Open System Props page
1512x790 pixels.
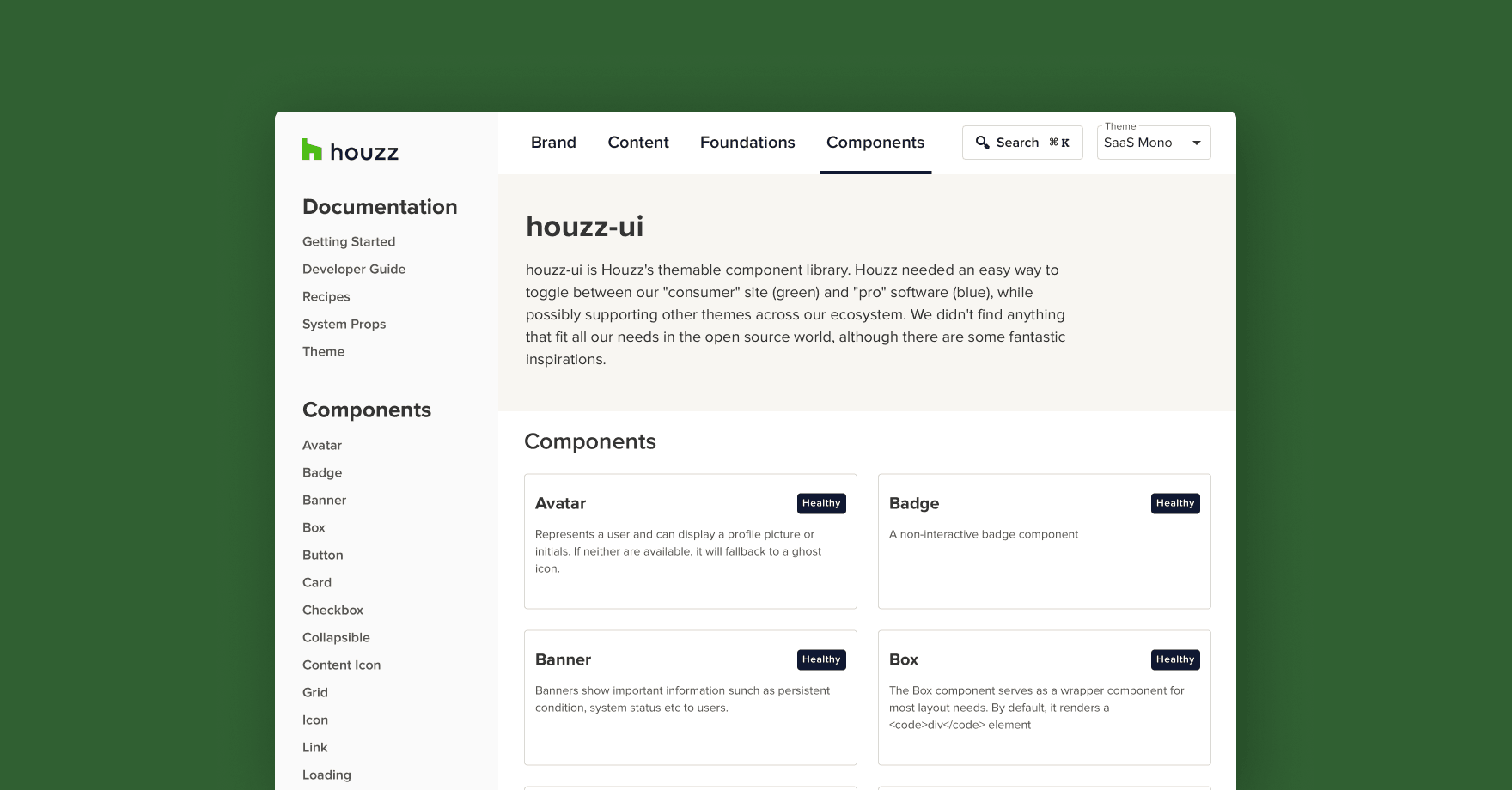[344, 325]
